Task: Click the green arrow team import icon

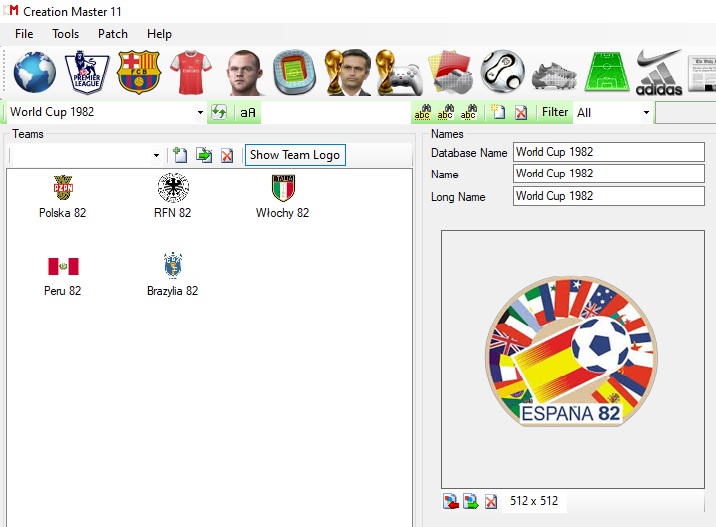Action: coord(204,155)
